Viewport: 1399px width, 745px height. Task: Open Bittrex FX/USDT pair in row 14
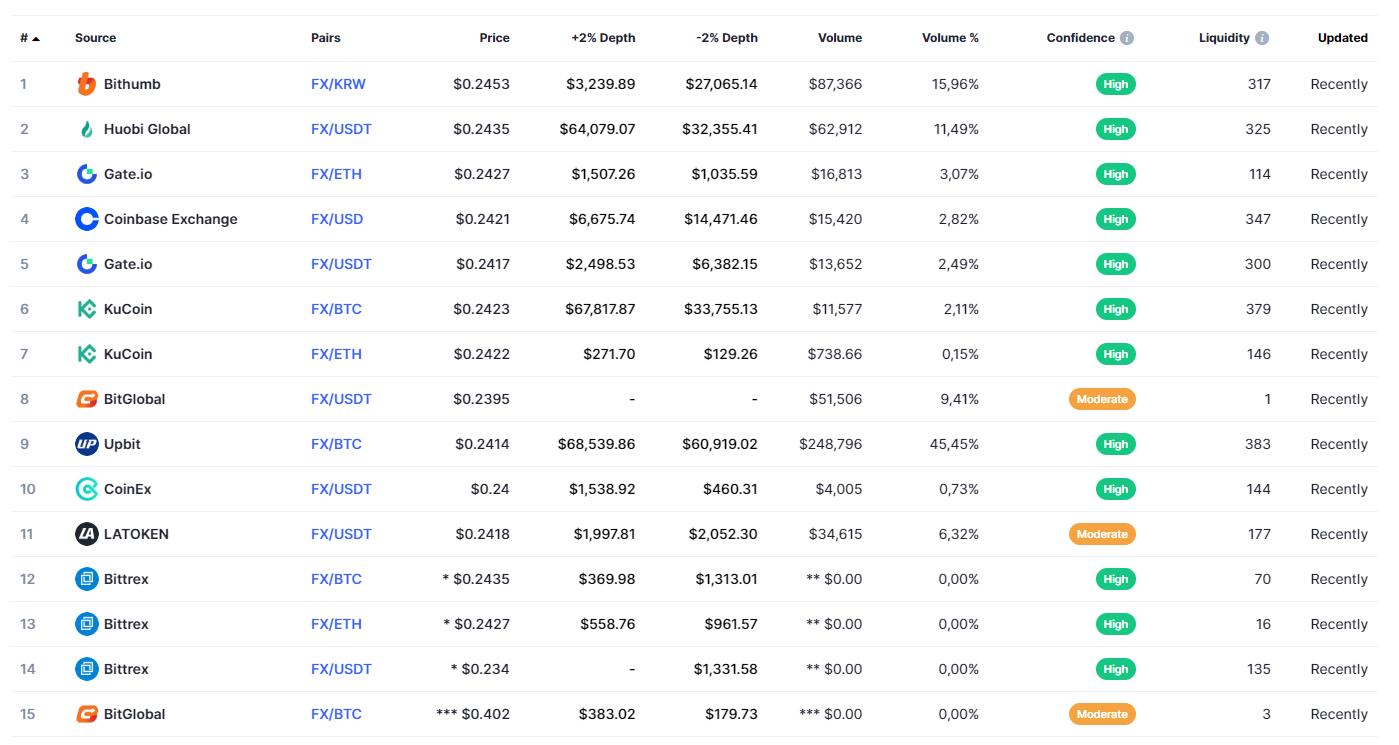[x=341, y=669]
